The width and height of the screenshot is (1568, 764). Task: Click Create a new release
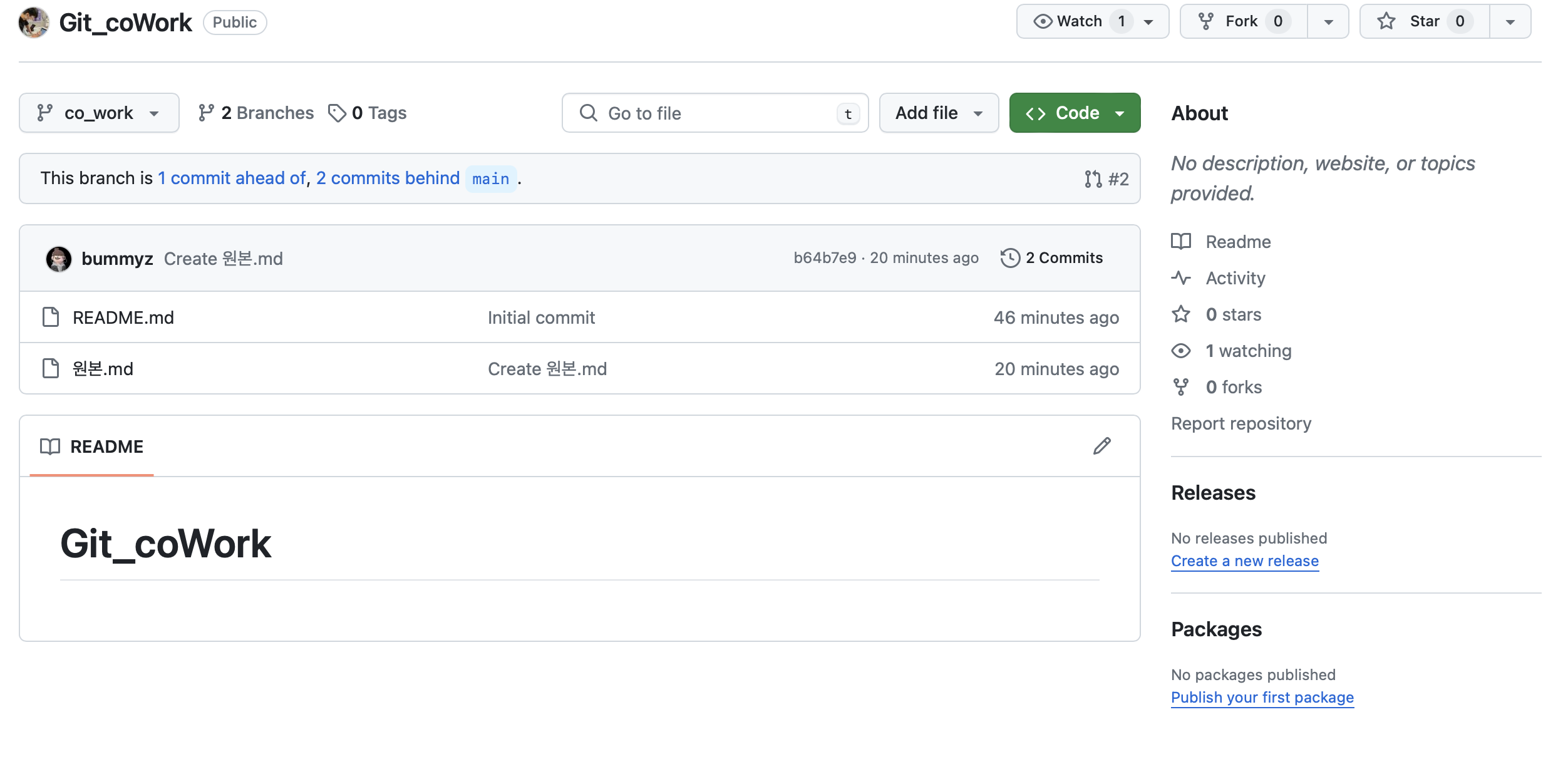[x=1245, y=561]
